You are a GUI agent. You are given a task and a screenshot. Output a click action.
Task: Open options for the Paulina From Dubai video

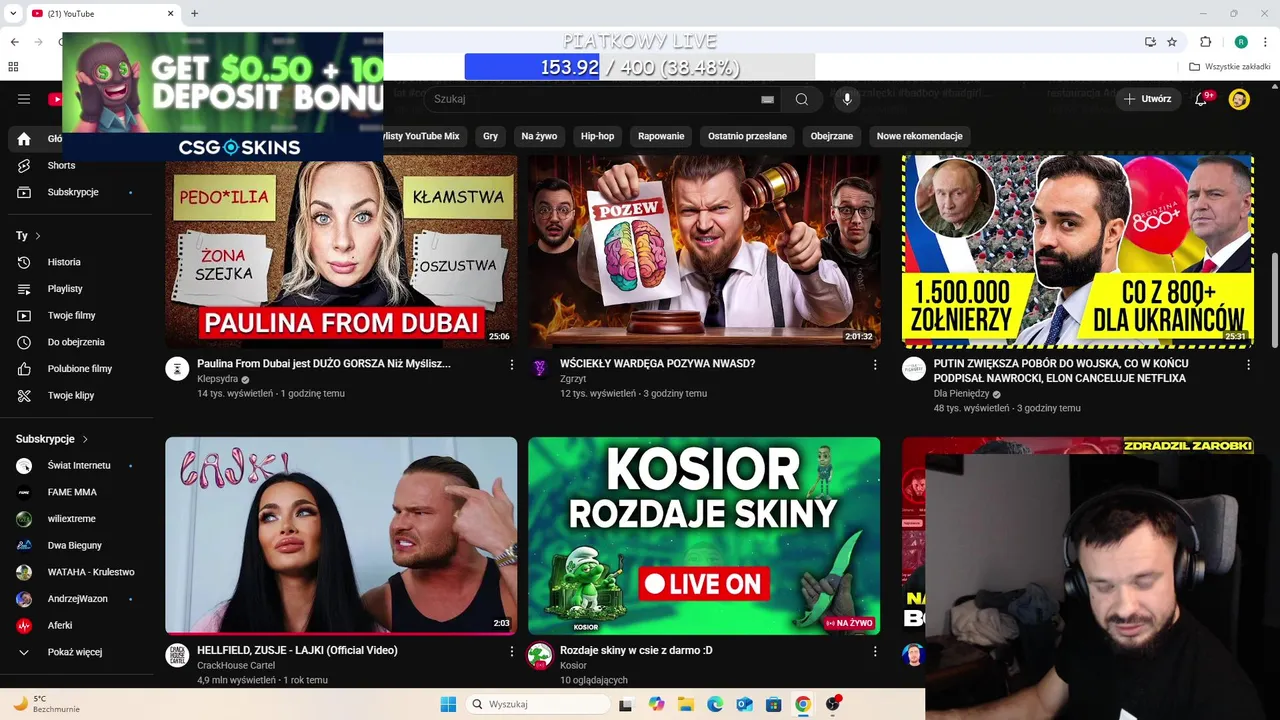coord(512,365)
